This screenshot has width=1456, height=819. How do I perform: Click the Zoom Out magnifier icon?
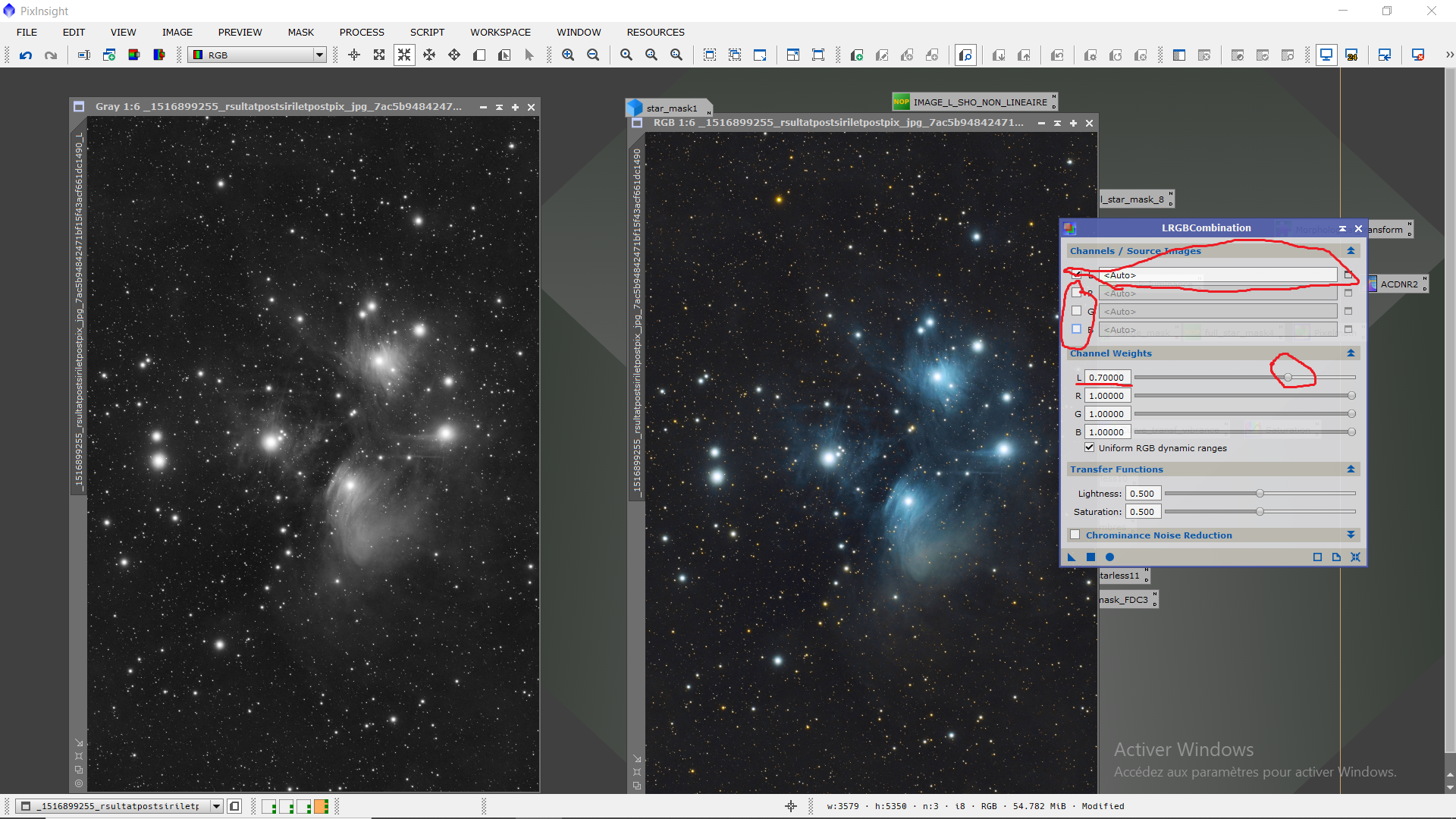[x=593, y=55]
